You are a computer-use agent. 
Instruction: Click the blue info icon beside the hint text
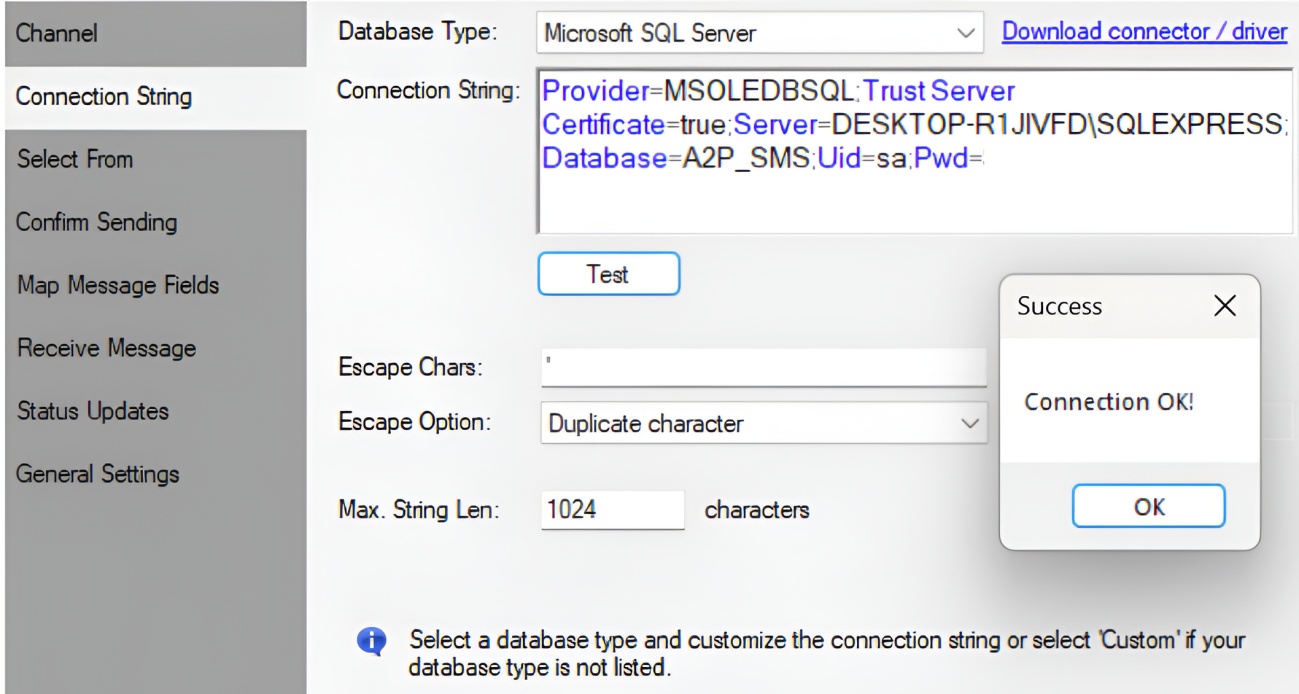(372, 641)
